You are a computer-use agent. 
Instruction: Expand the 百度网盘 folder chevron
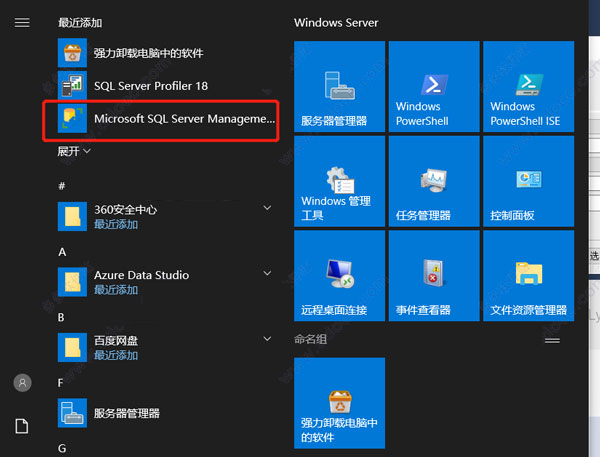coord(267,339)
